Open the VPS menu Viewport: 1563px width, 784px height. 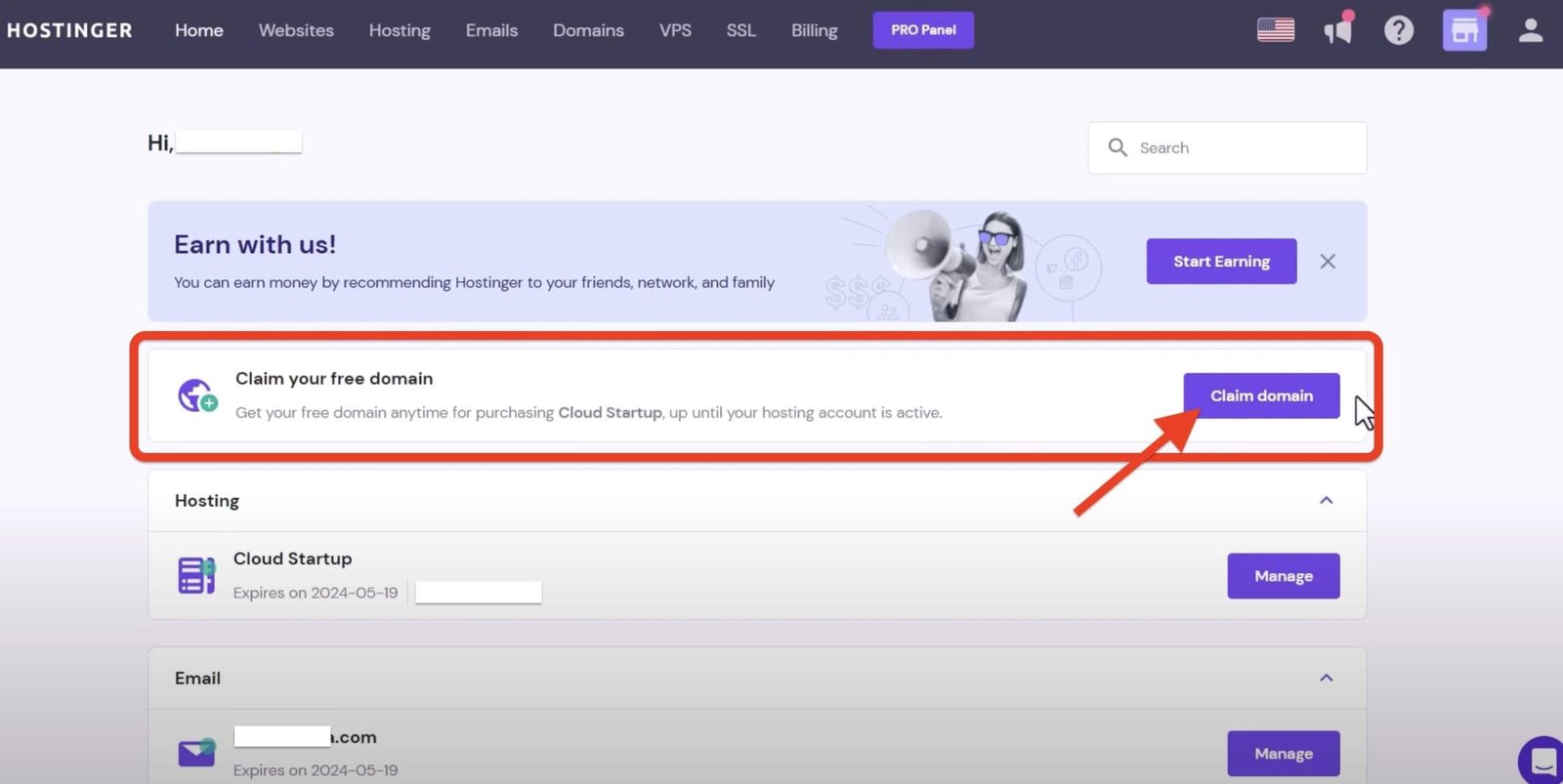pyautogui.click(x=675, y=30)
